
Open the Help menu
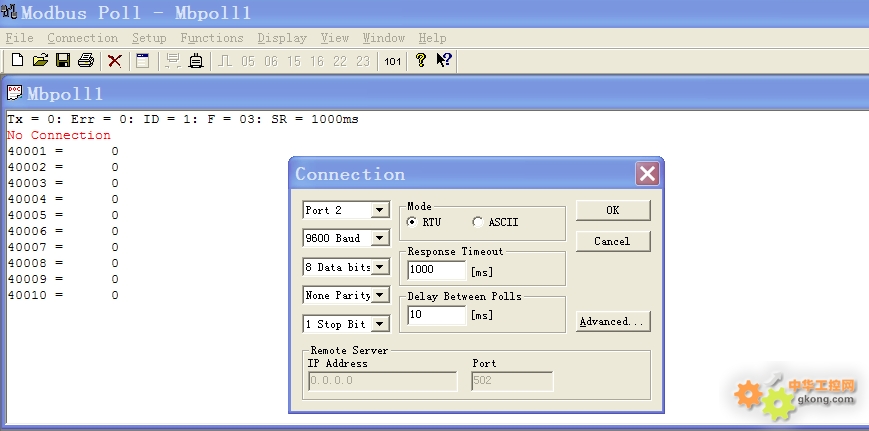click(x=432, y=38)
